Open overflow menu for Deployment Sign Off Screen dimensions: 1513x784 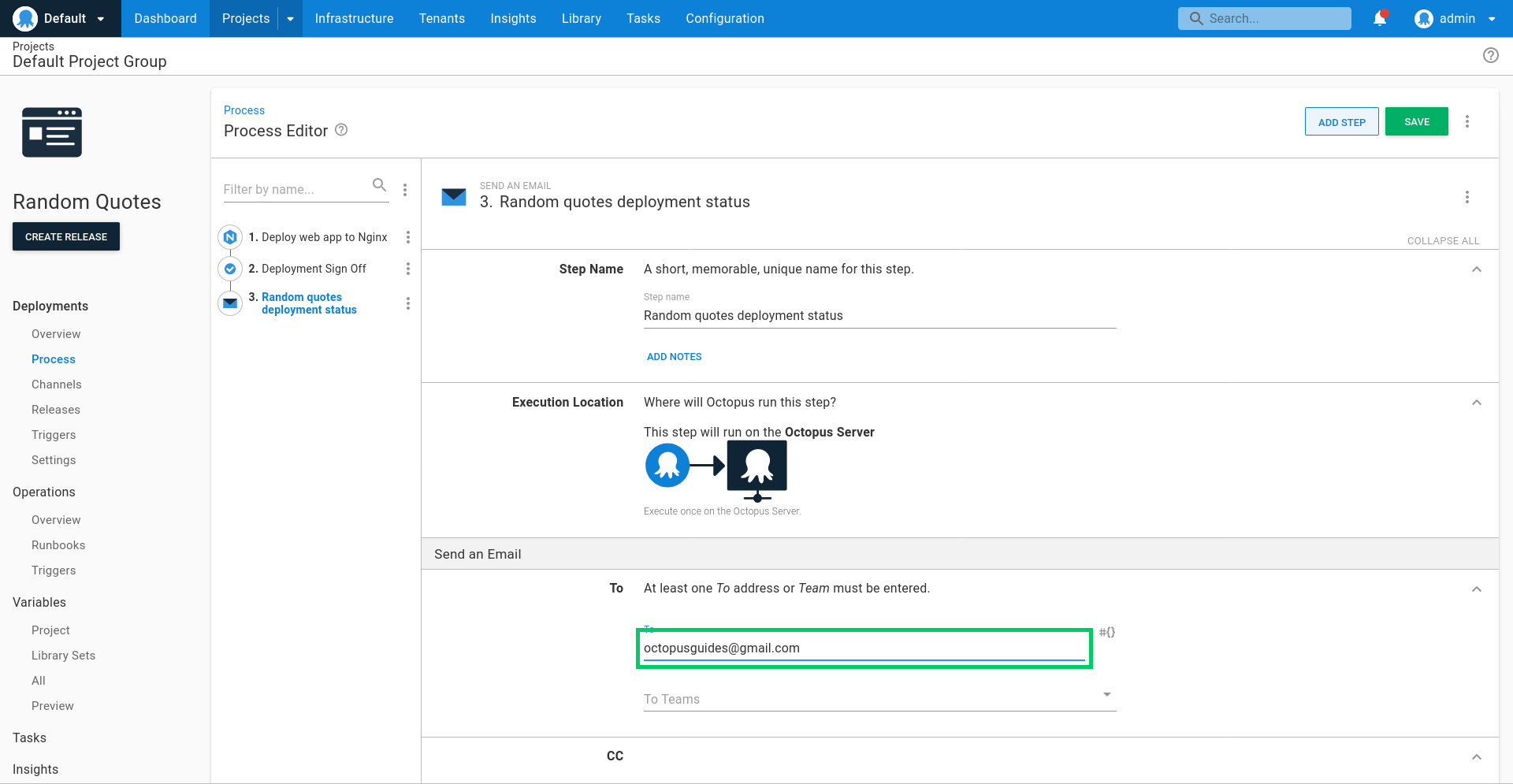pos(408,269)
